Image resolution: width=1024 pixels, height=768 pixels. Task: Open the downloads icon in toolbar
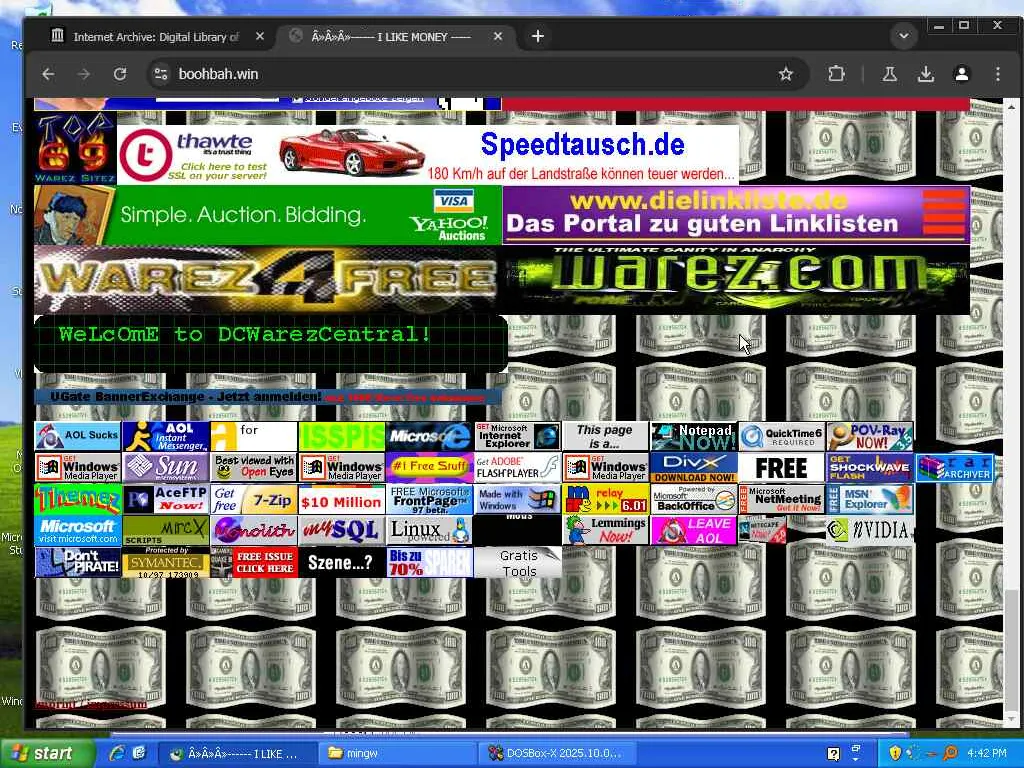pos(926,74)
